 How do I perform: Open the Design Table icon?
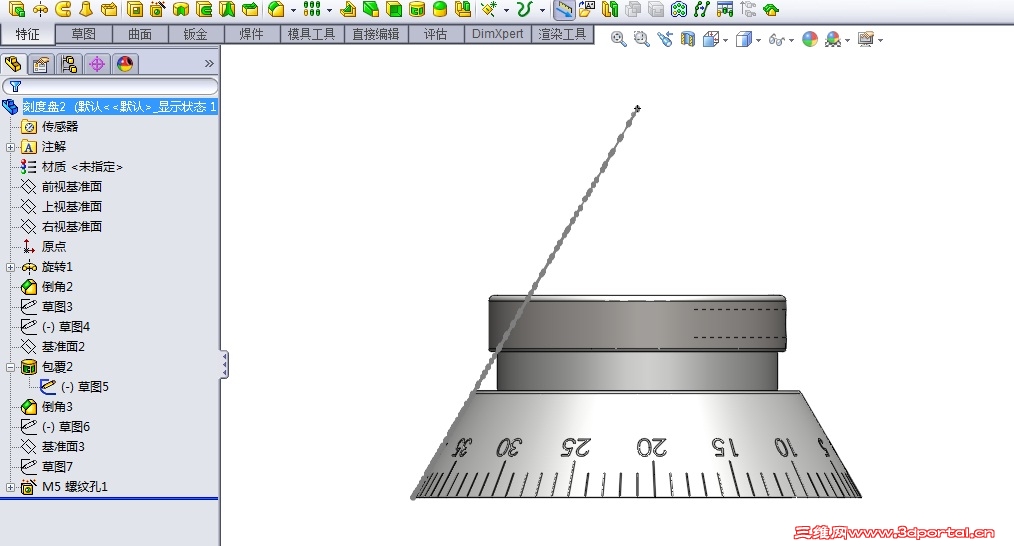click(725, 9)
